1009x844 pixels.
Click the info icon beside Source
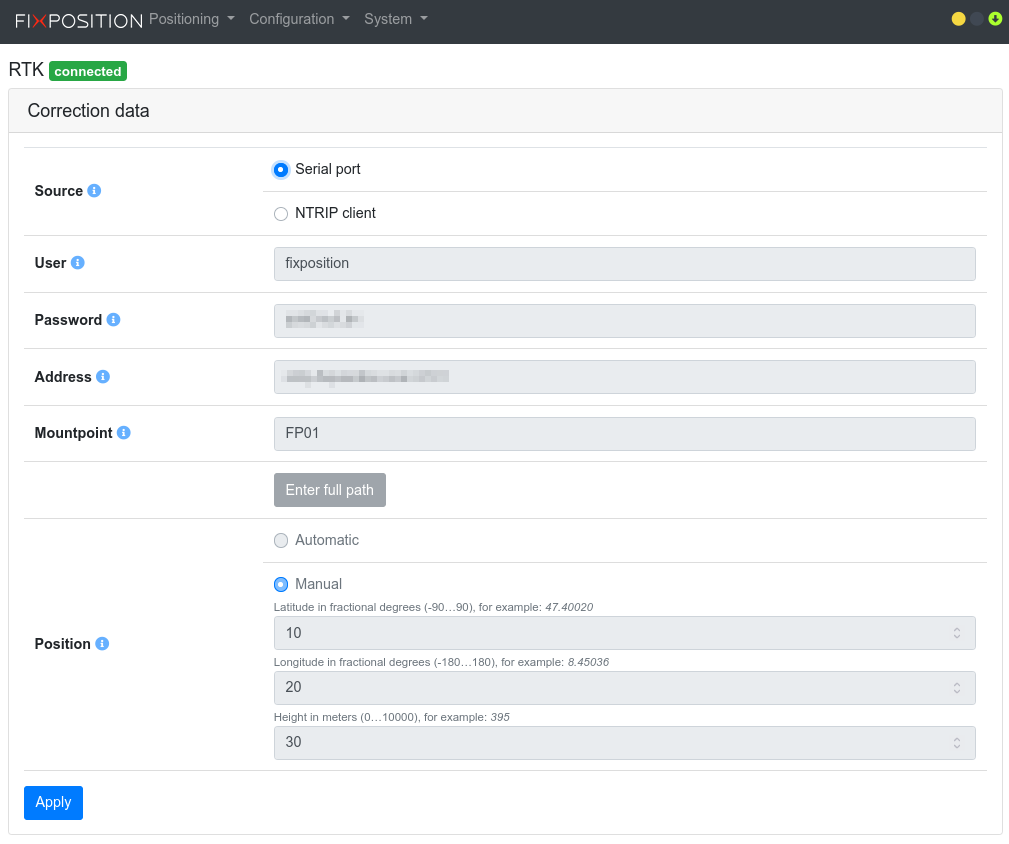[94, 191]
